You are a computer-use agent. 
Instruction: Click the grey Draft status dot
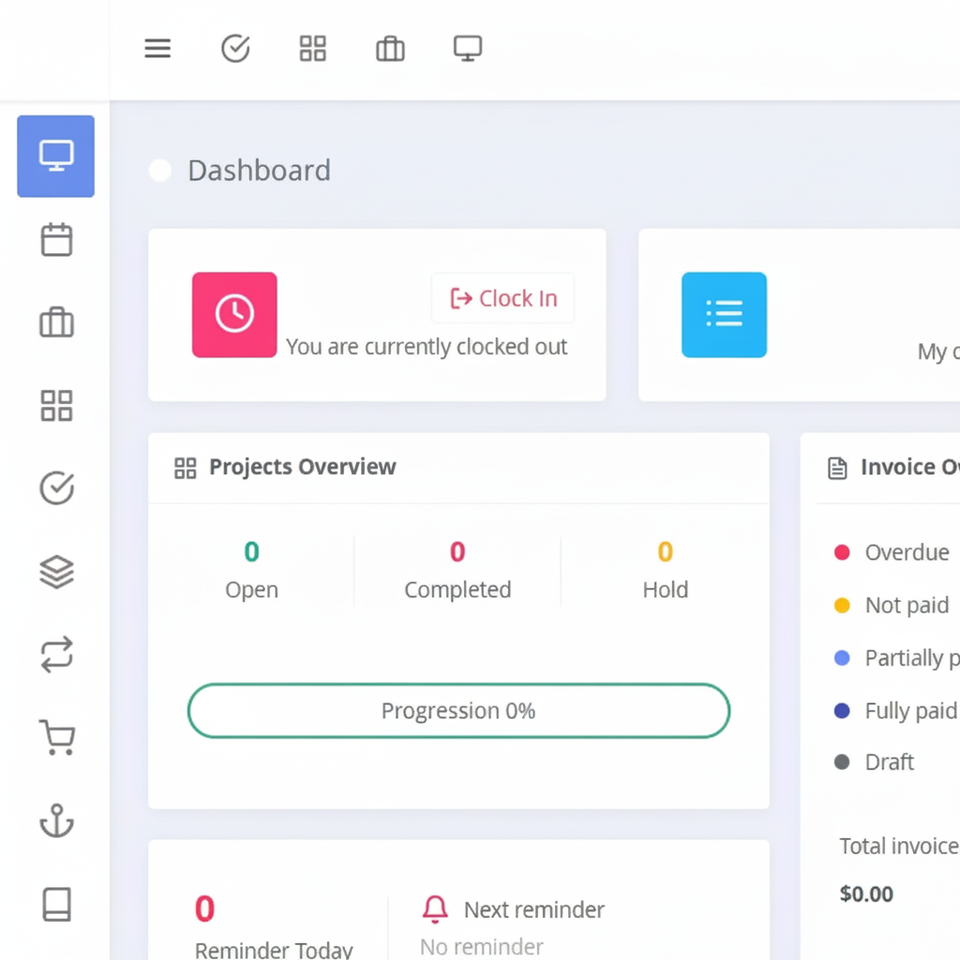842,762
